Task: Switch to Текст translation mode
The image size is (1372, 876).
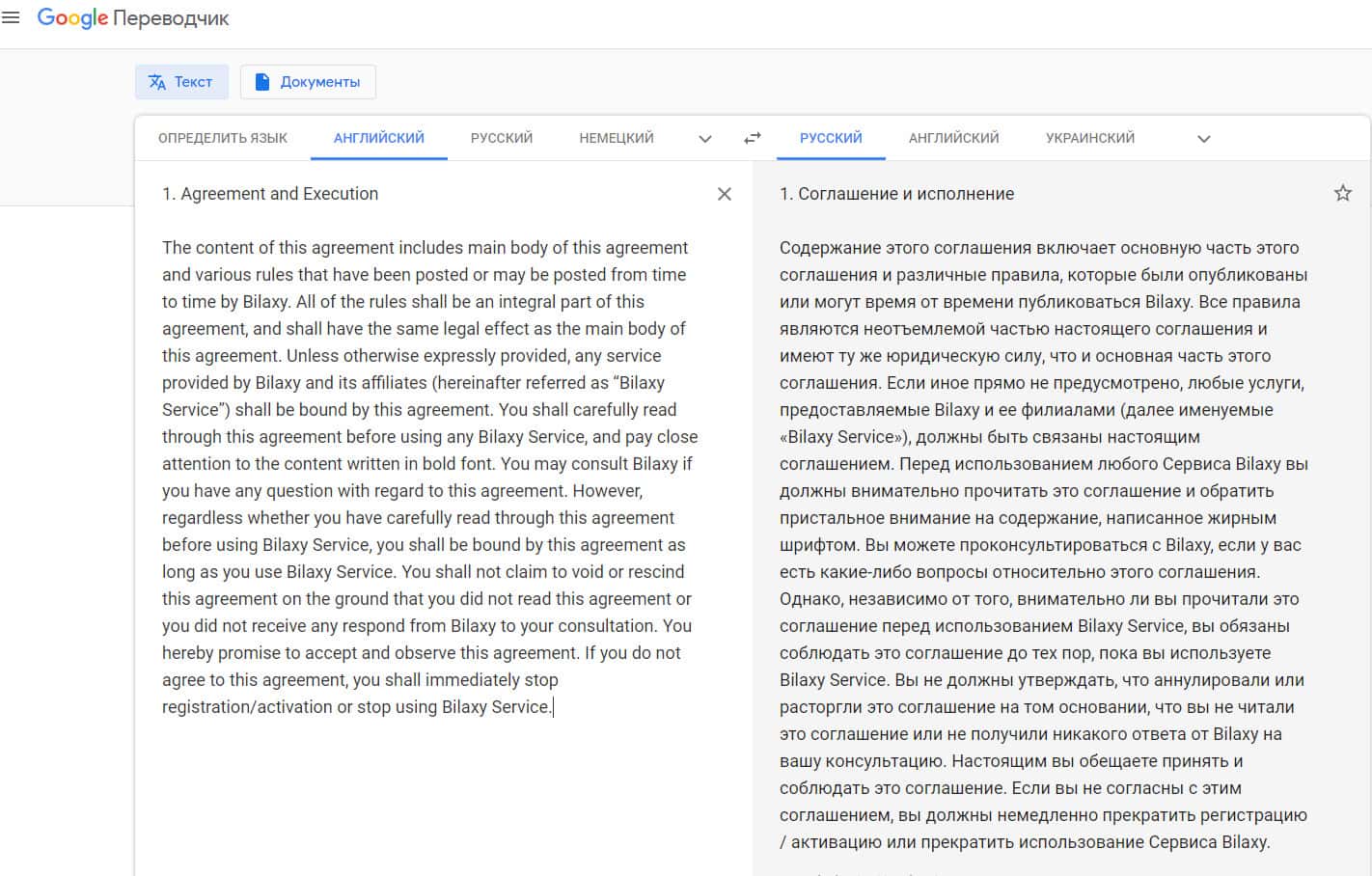Action: click(x=182, y=82)
